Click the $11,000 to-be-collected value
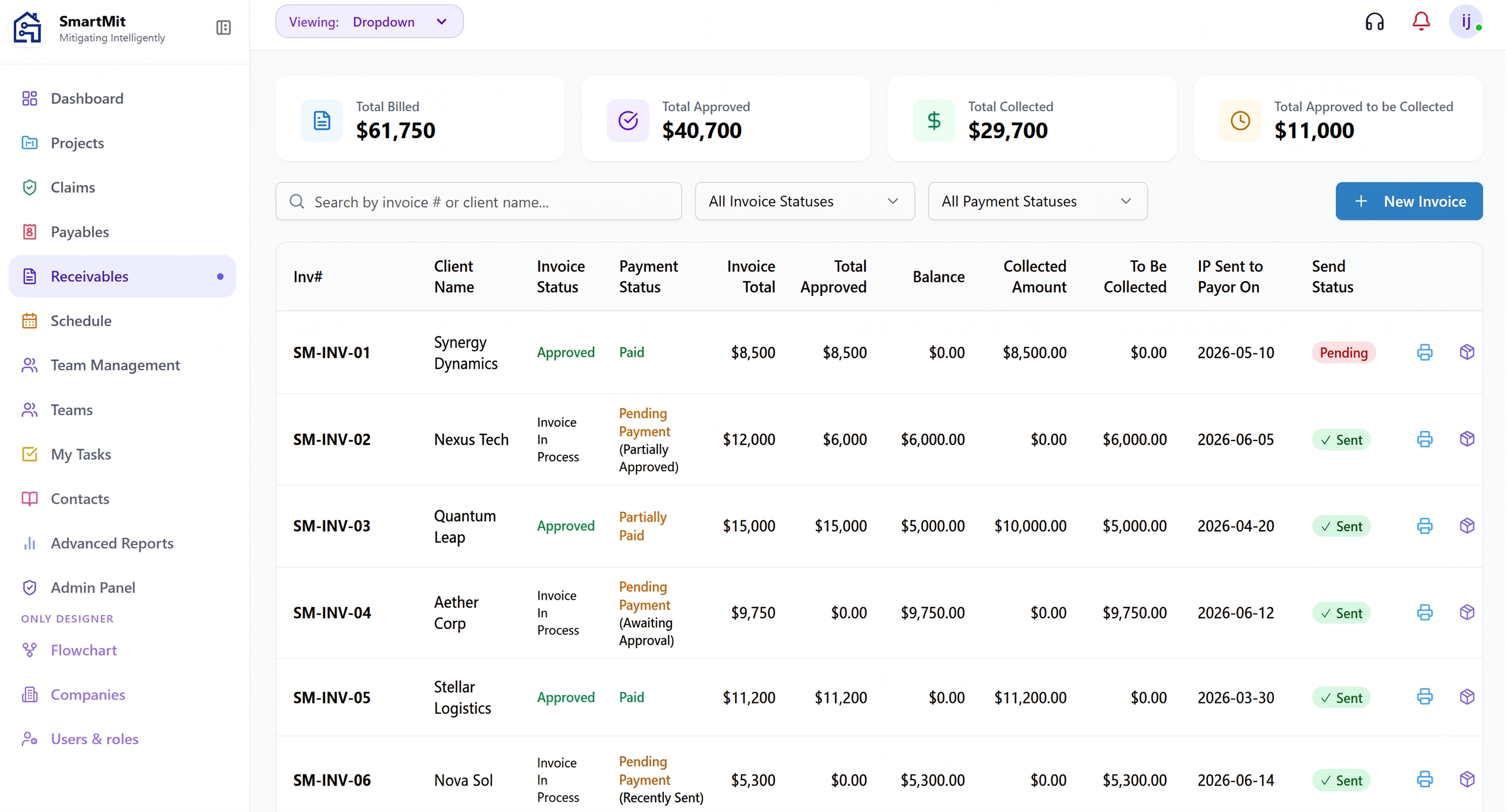 pos(1314,130)
